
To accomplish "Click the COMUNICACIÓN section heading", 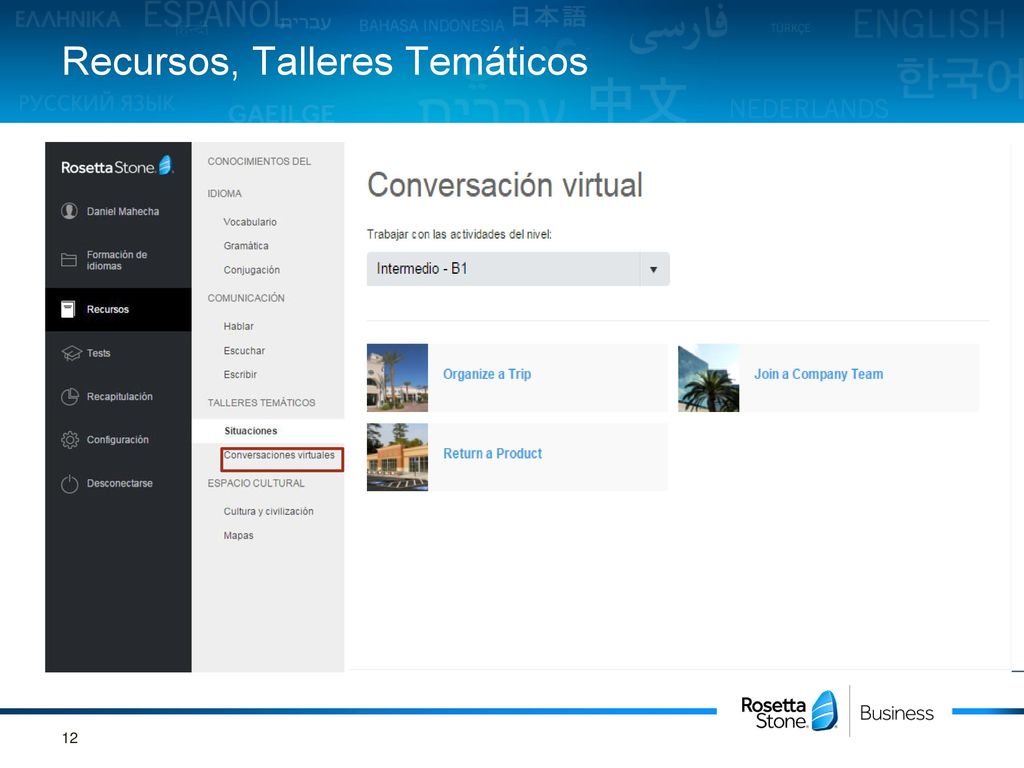I will pos(246,298).
